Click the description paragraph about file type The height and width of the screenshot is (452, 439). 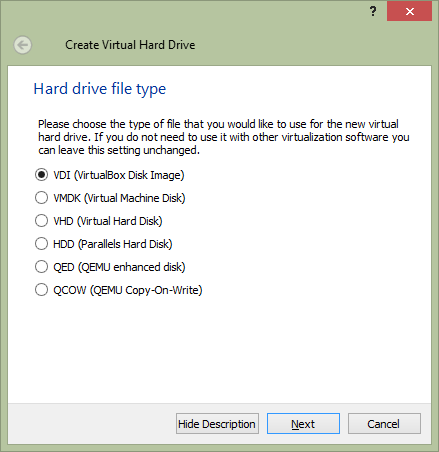224,137
